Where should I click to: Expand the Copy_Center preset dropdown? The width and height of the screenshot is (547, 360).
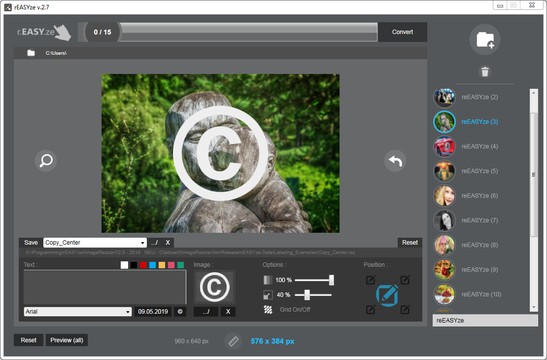coord(142,242)
